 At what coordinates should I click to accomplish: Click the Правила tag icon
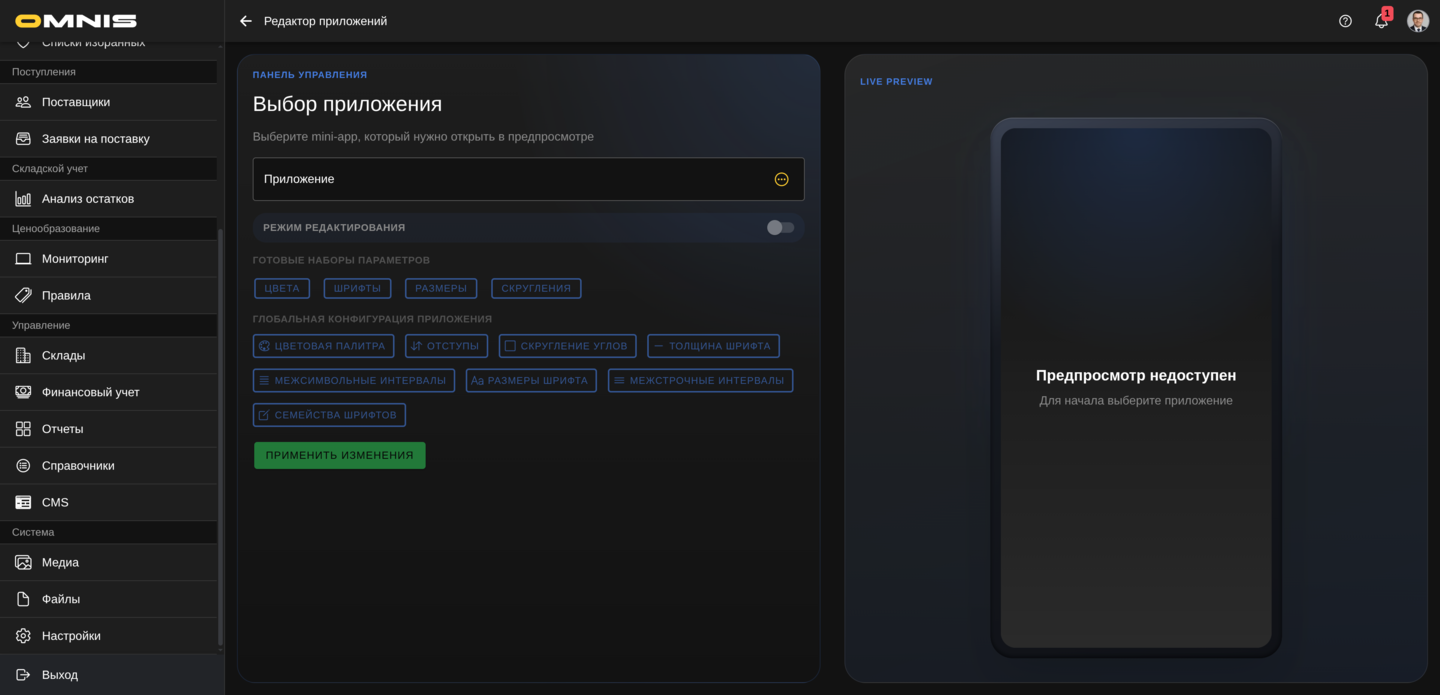(23, 296)
